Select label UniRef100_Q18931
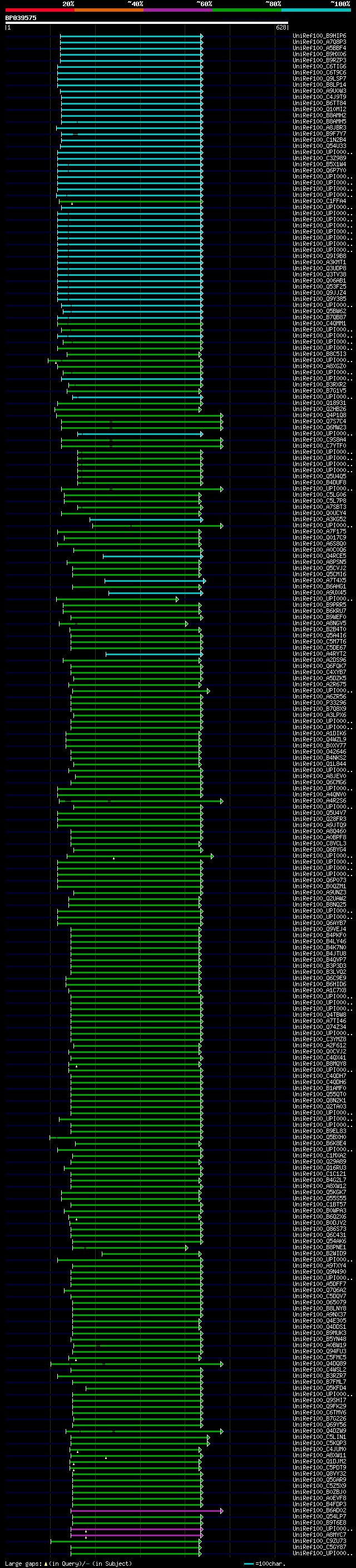This screenshot has height=1568, width=356. 319,403
